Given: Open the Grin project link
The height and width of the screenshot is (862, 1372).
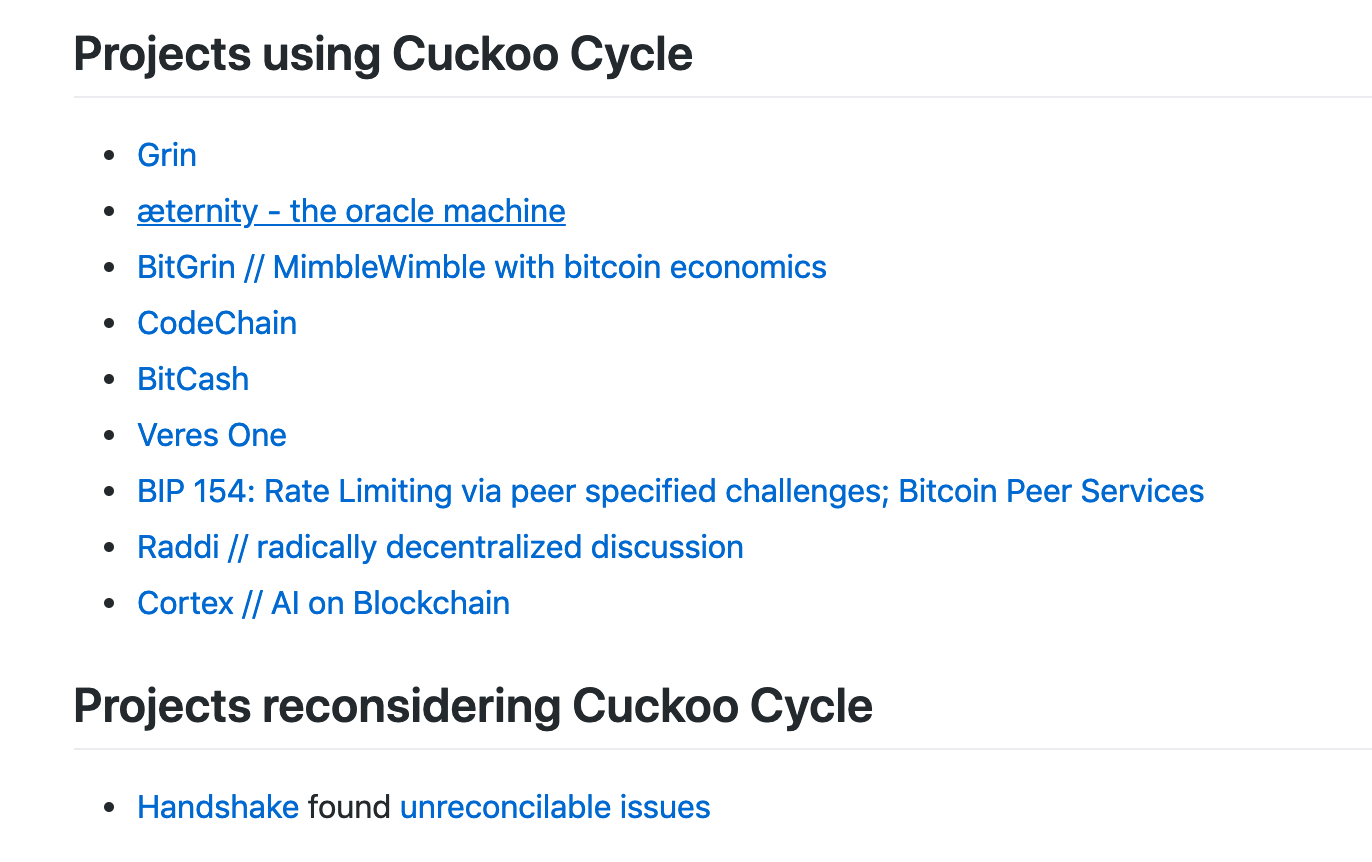Looking at the screenshot, I should tap(167, 155).
